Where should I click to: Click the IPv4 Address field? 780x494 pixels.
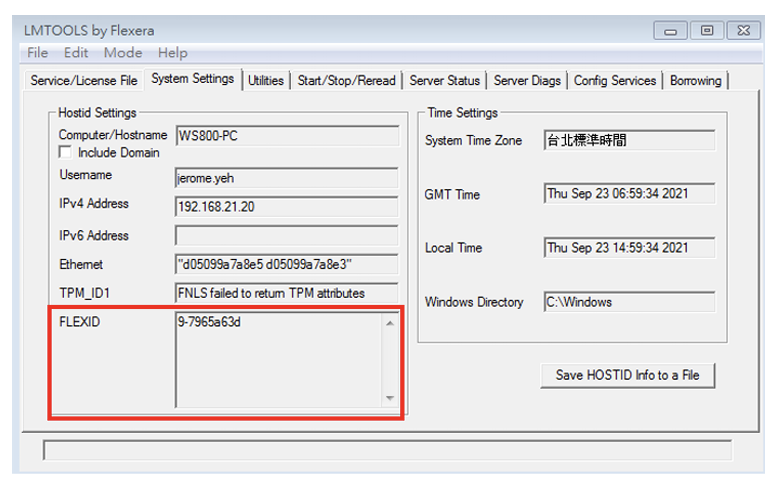(286, 205)
